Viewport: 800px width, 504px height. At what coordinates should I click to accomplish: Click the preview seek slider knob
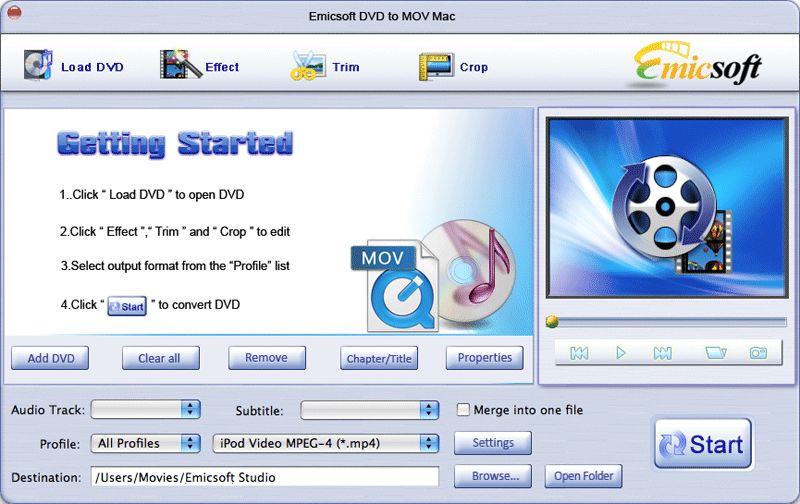[552, 321]
